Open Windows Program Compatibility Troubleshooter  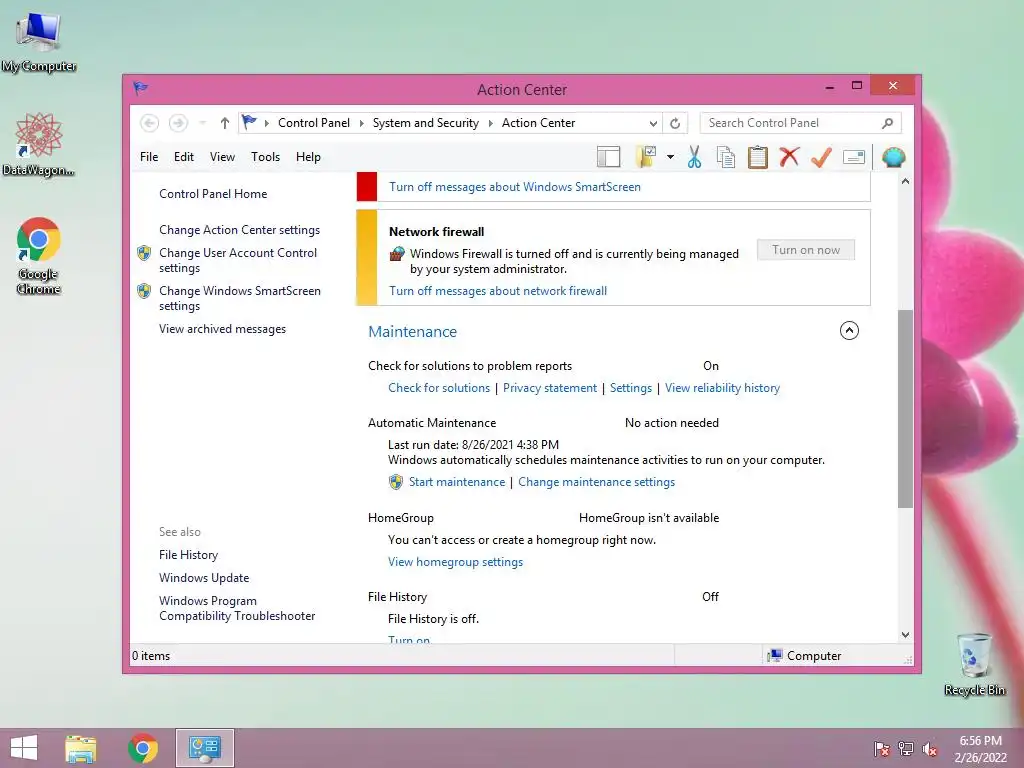(237, 608)
